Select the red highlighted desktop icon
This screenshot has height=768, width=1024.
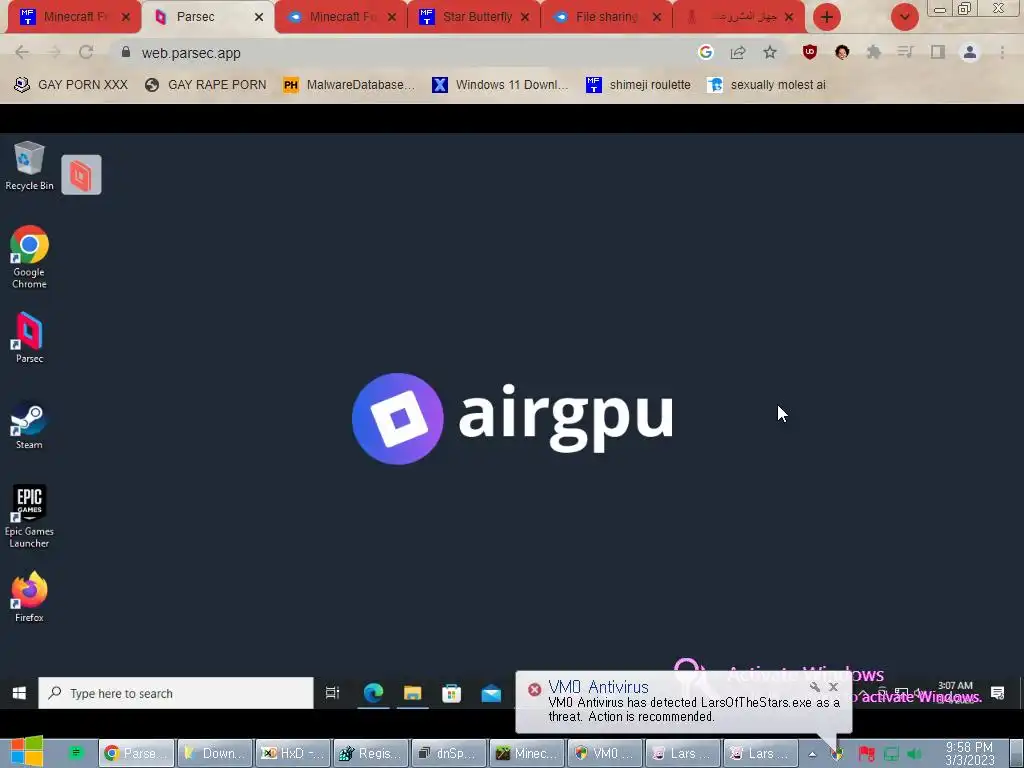coord(81,174)
